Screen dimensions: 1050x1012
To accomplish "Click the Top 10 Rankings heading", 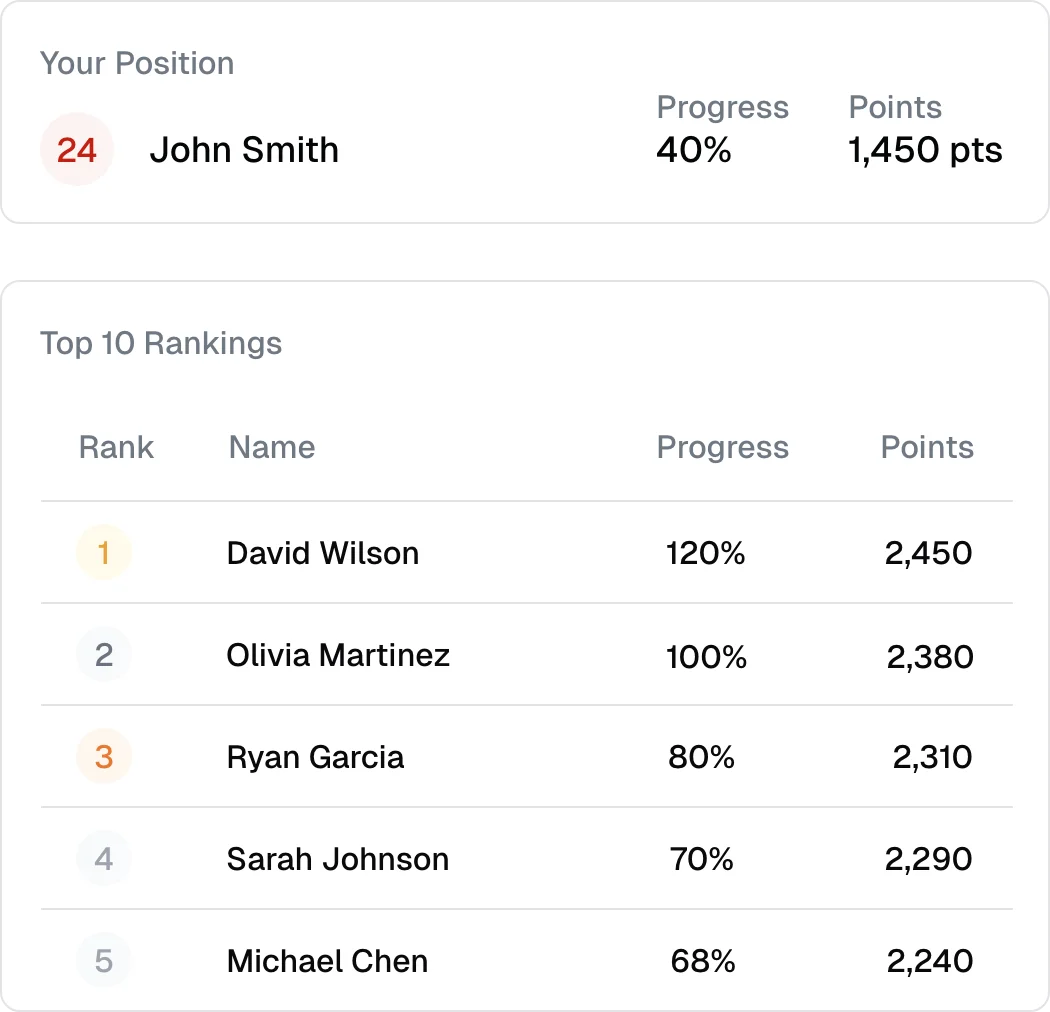I will point(161,344).
